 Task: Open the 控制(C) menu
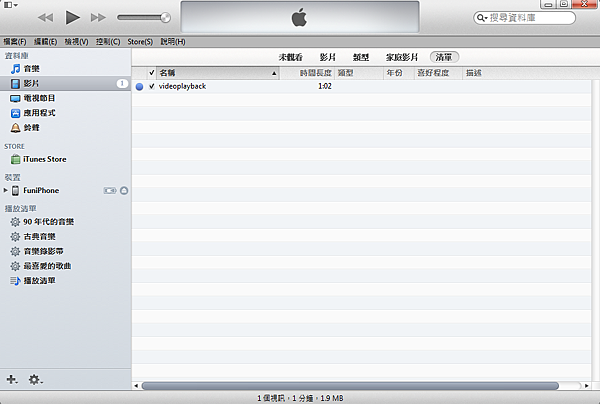pos(108,42)
